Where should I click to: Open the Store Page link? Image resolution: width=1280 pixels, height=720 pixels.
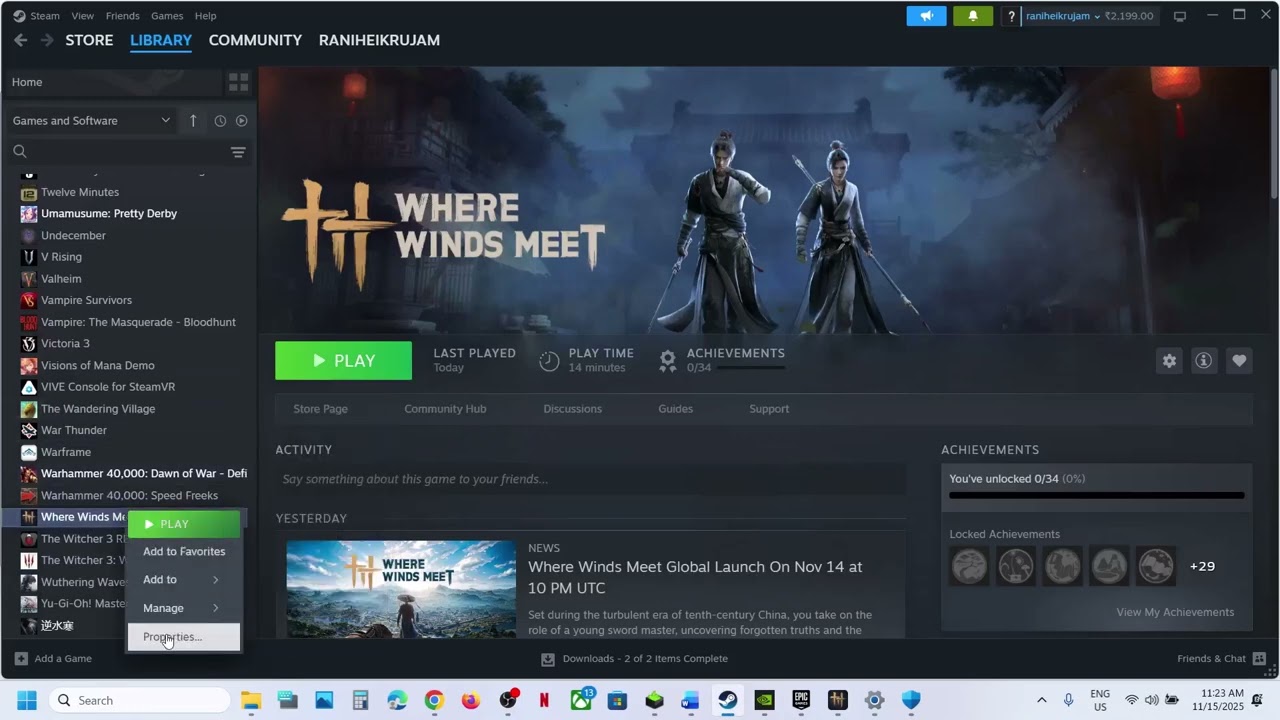point(320,409)
